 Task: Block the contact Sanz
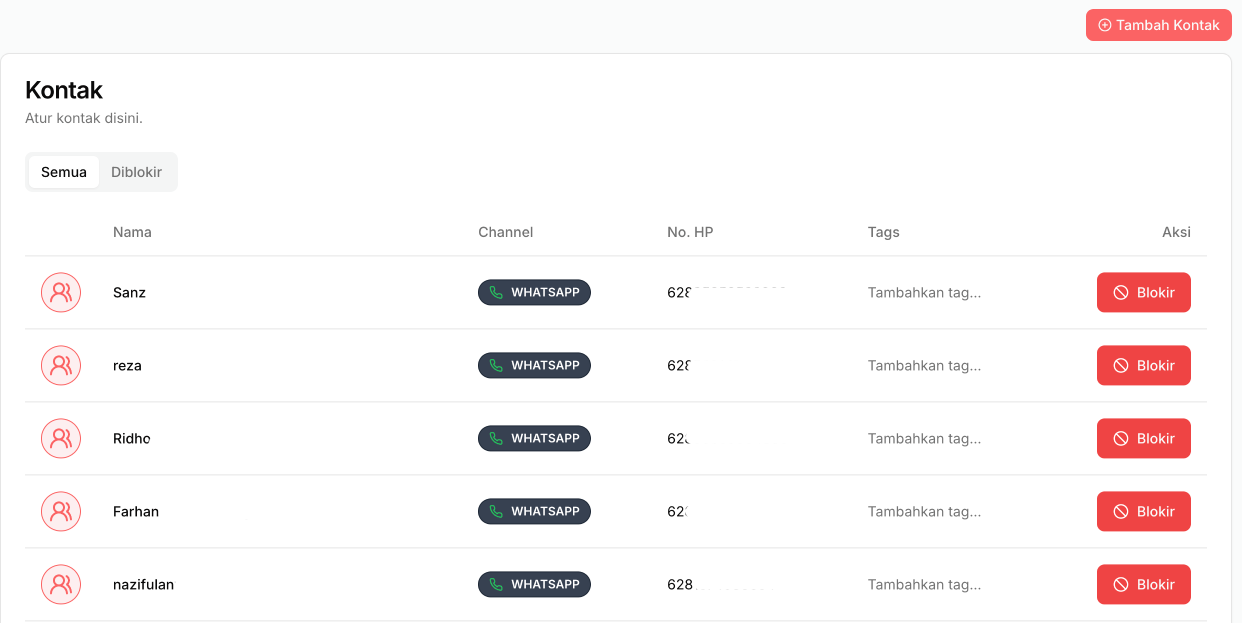(1143, 292)
